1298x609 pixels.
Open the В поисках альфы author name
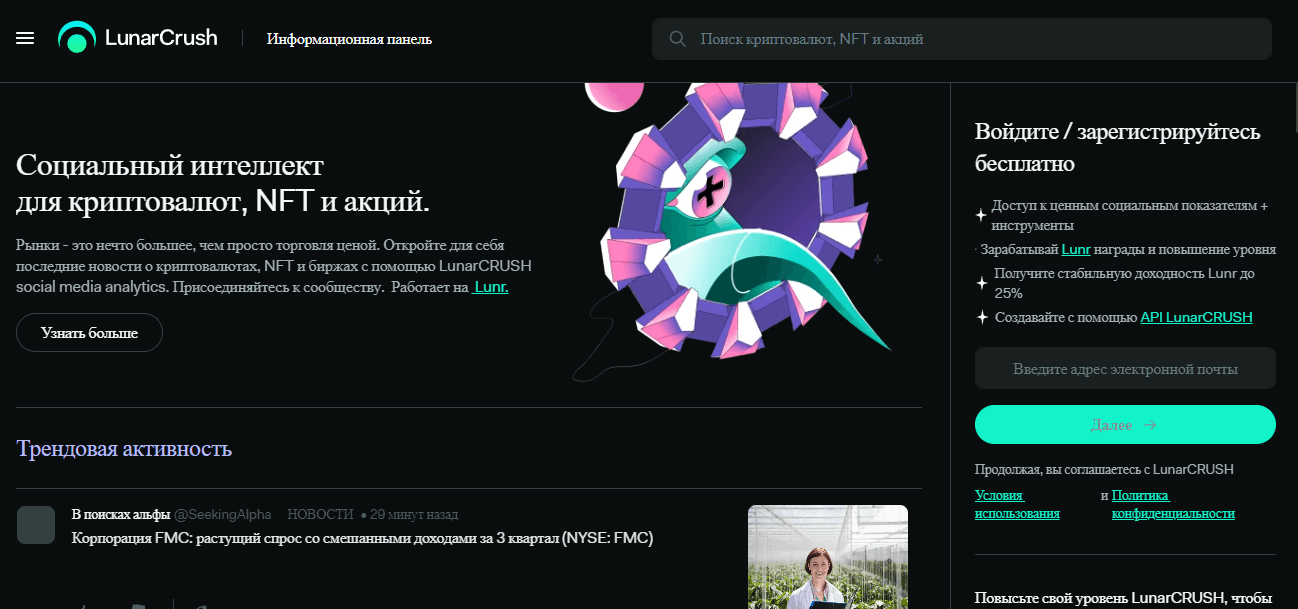(x=121, y=514)
